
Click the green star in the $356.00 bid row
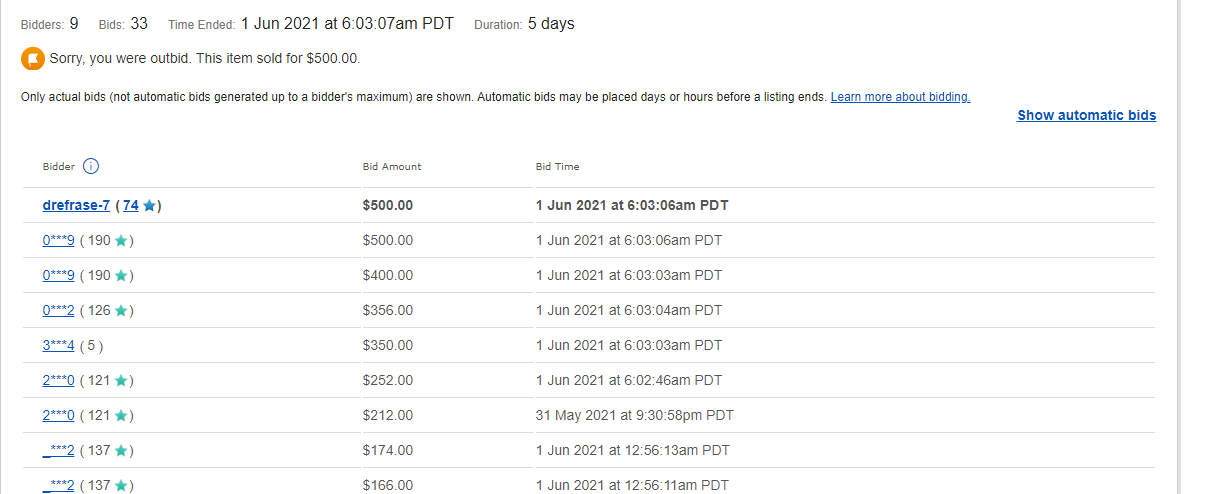click(121, 311)
